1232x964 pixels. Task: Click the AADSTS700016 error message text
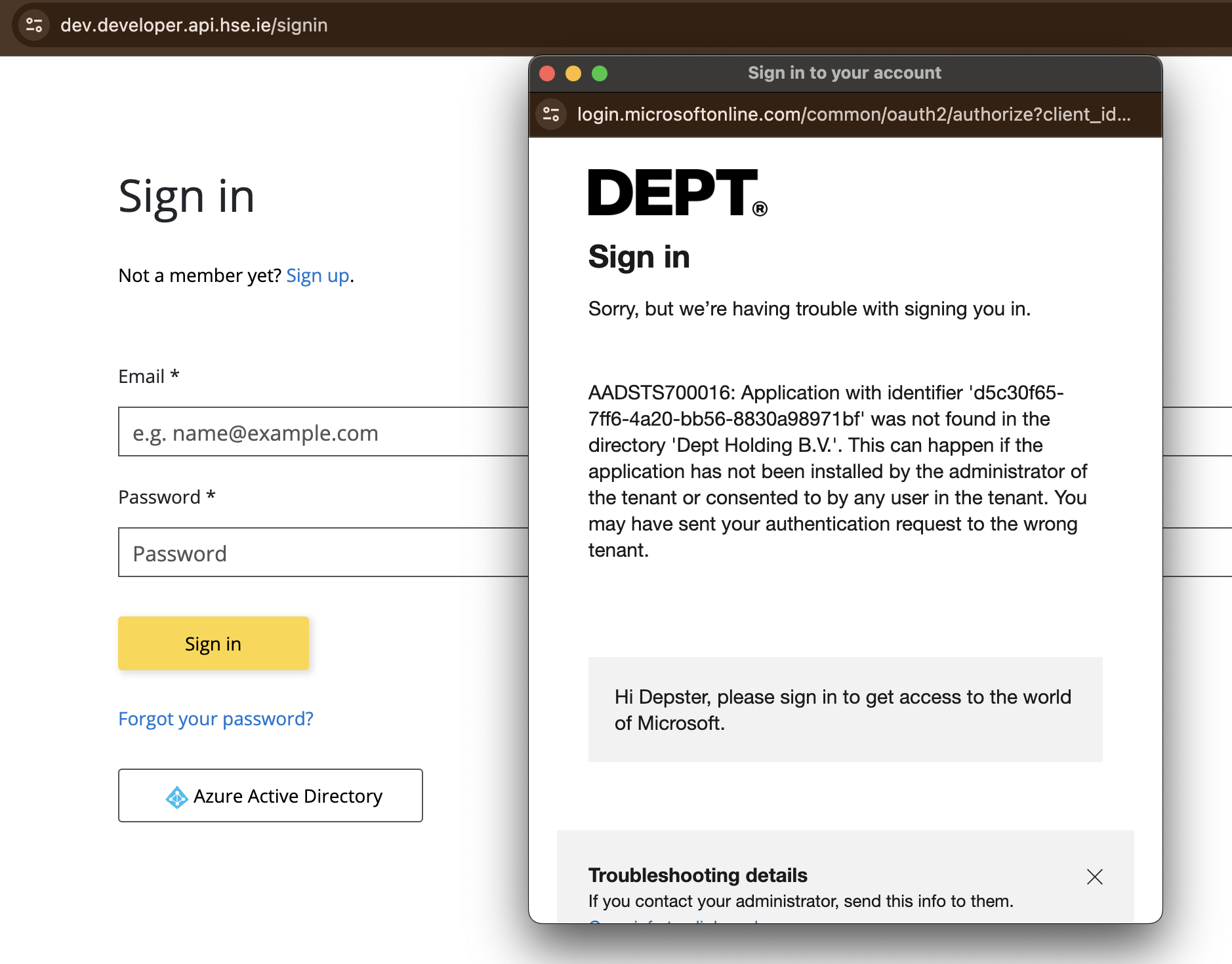pos(838,472)
